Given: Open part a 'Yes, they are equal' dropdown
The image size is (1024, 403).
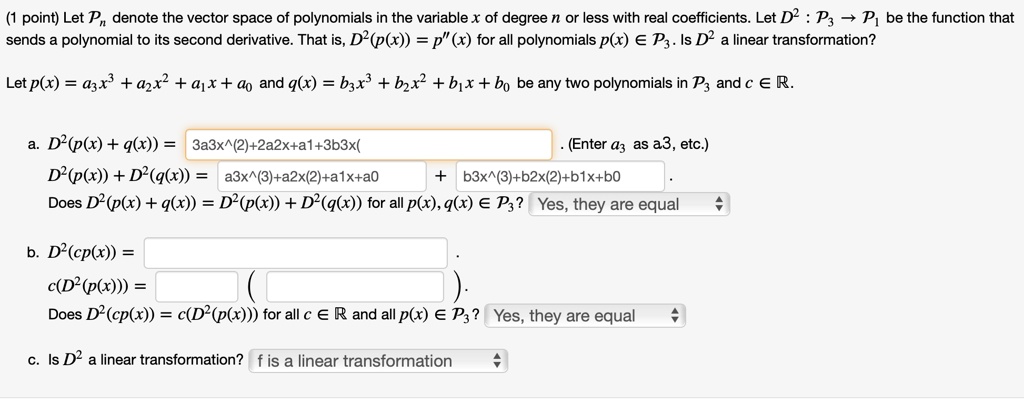Looking at the screenshot, I should (x=629, y=204).
